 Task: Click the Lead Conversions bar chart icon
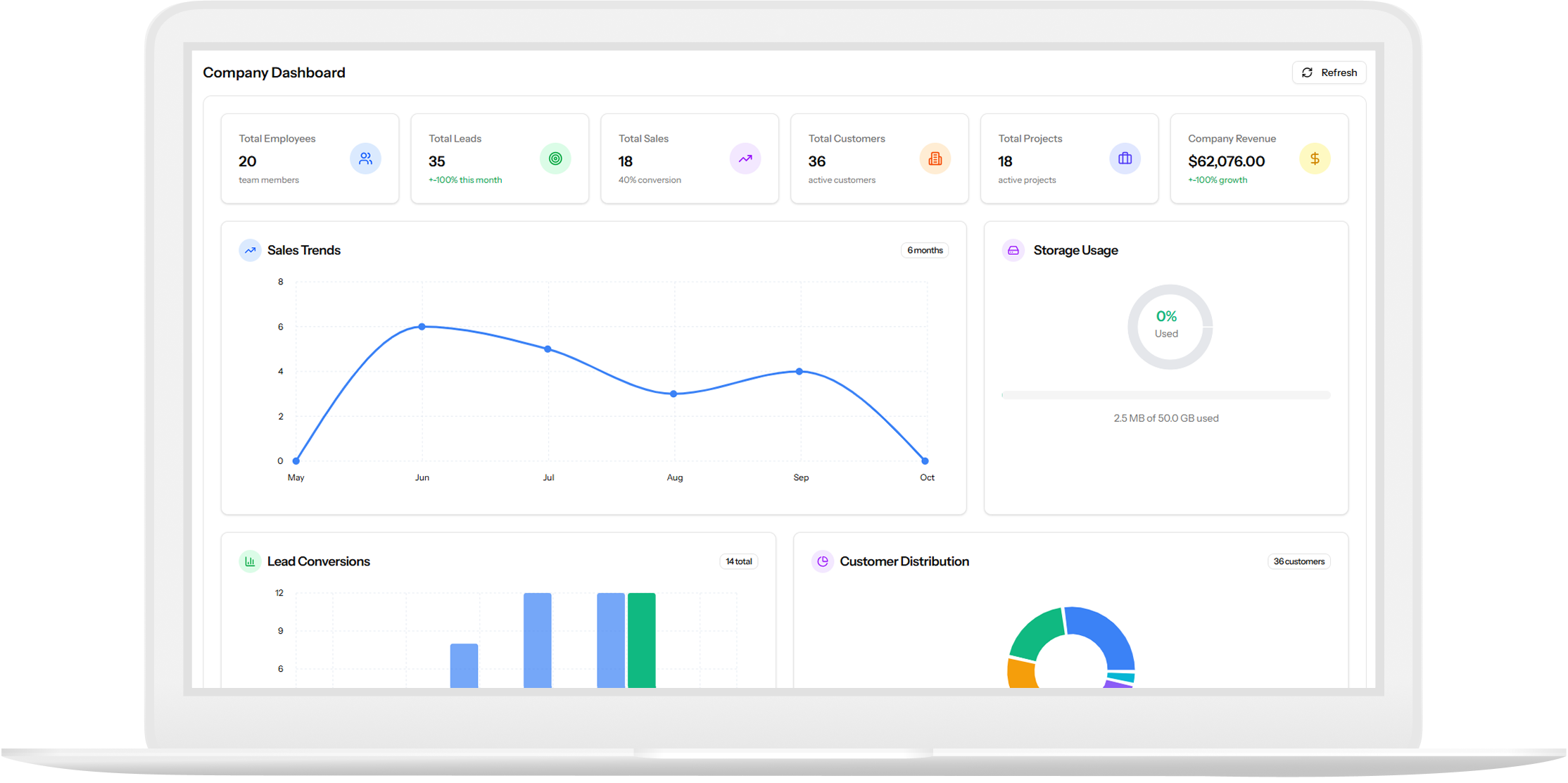(250, 561)
